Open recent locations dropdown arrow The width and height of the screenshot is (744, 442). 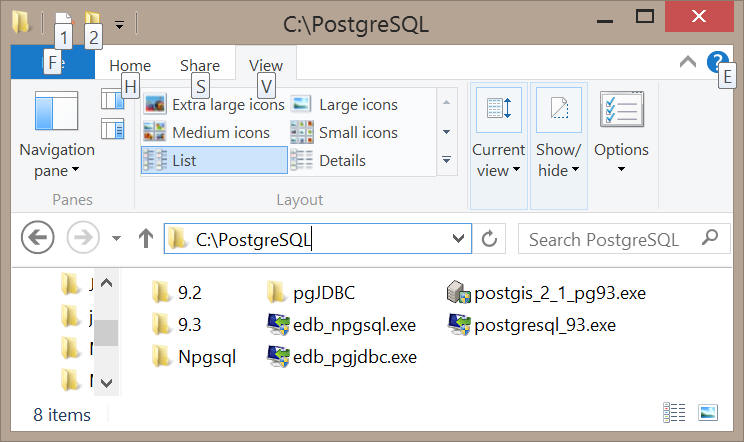coord(116,238)
